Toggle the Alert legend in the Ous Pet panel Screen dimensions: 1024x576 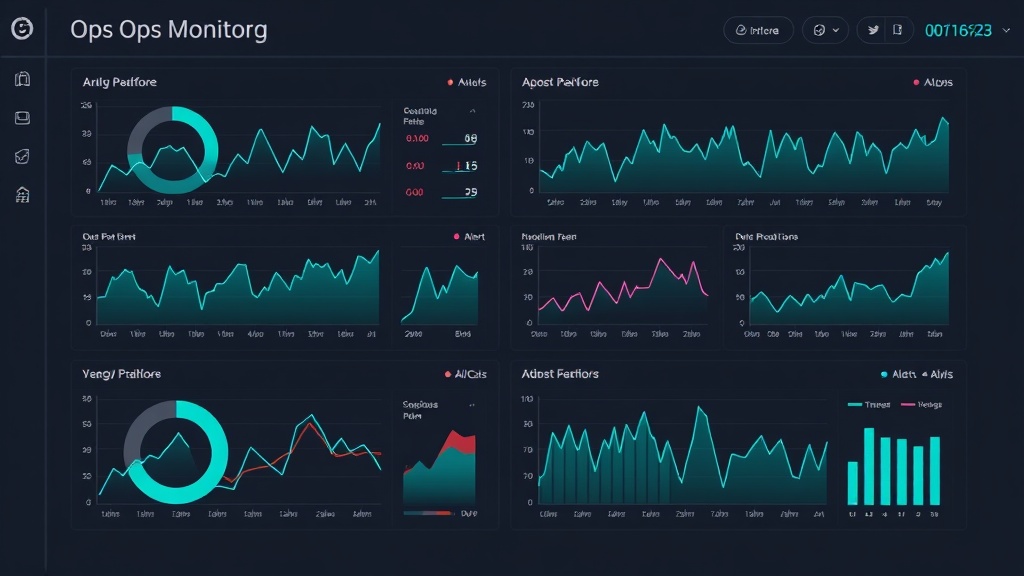click(469, 236)
